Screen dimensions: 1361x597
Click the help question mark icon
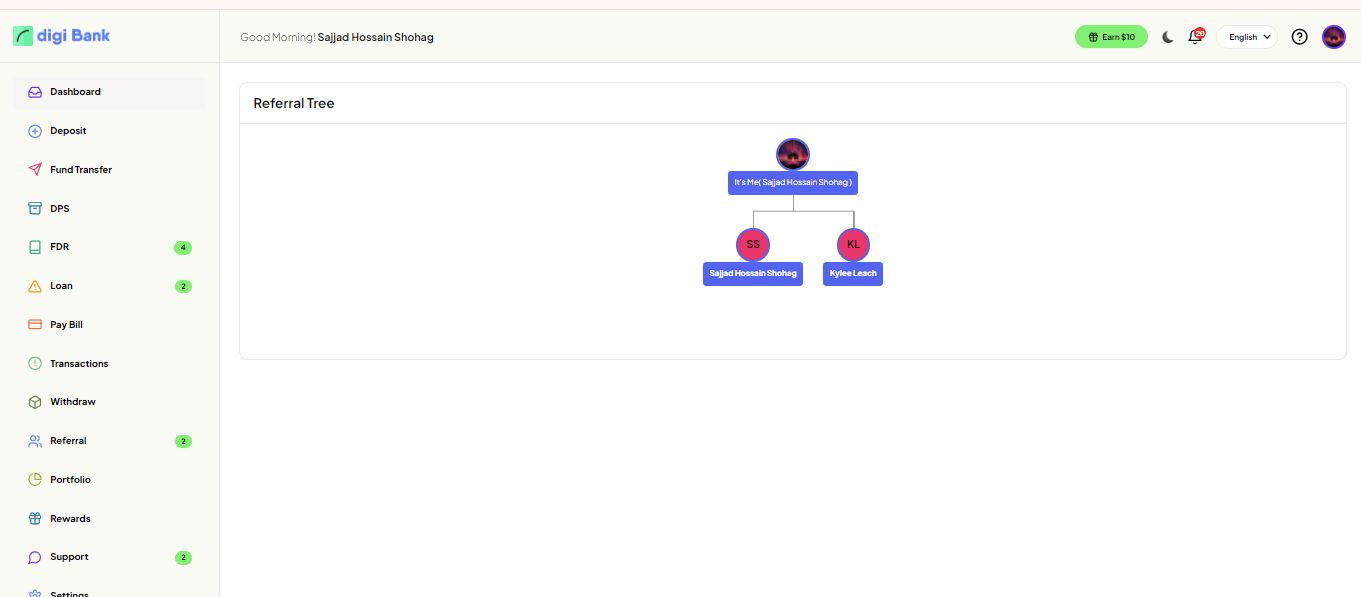(x=1299, y=37)
